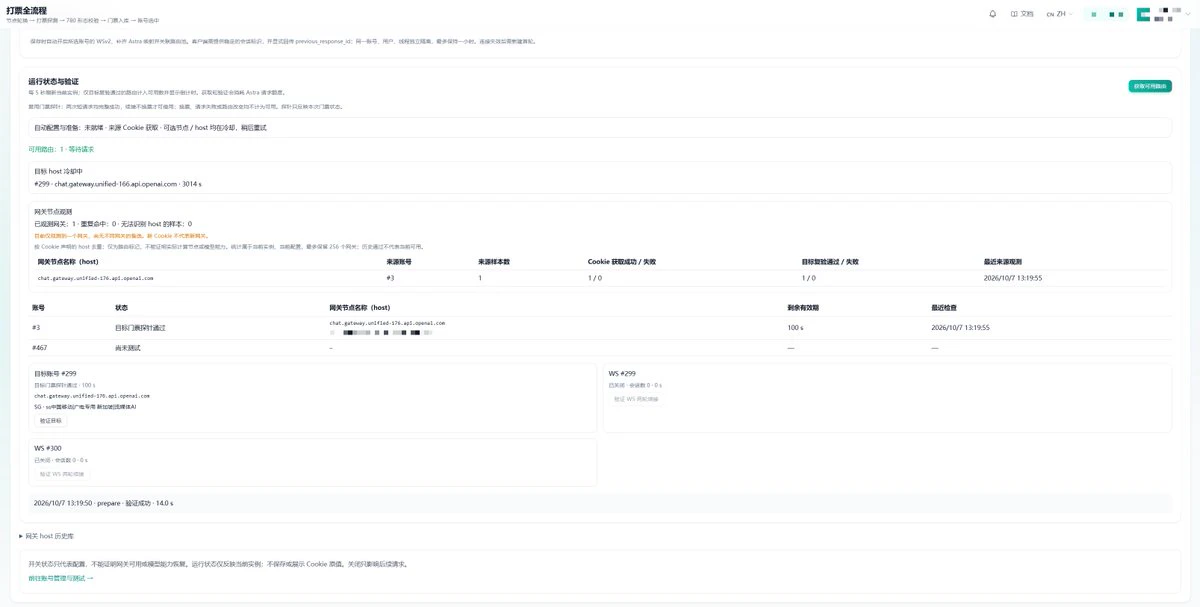Open the notifications bell
The width and height of the screenshot is (1200, 607).
click(x=992, y=14)
